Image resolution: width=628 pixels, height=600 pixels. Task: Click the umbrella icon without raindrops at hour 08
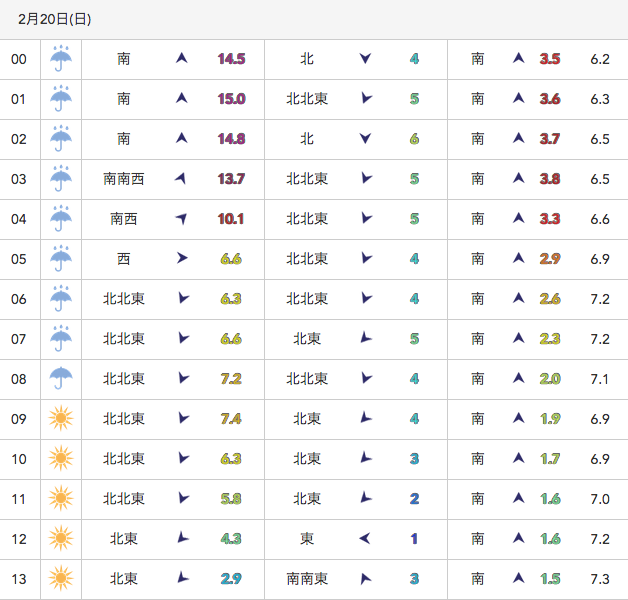pos(61,379)
